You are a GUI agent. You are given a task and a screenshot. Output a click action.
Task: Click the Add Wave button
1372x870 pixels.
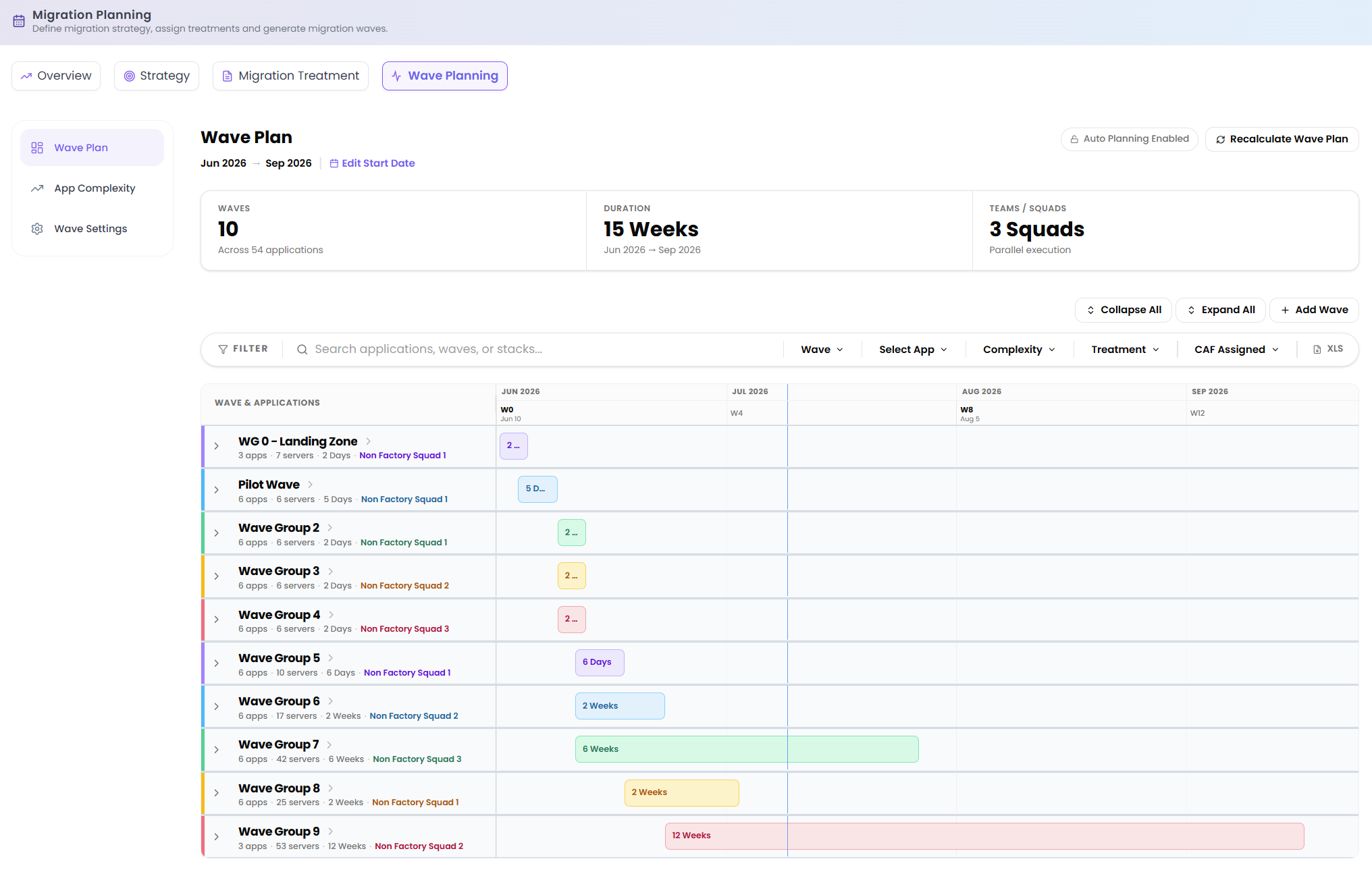pyautogui.click(x=1315, y=310)
